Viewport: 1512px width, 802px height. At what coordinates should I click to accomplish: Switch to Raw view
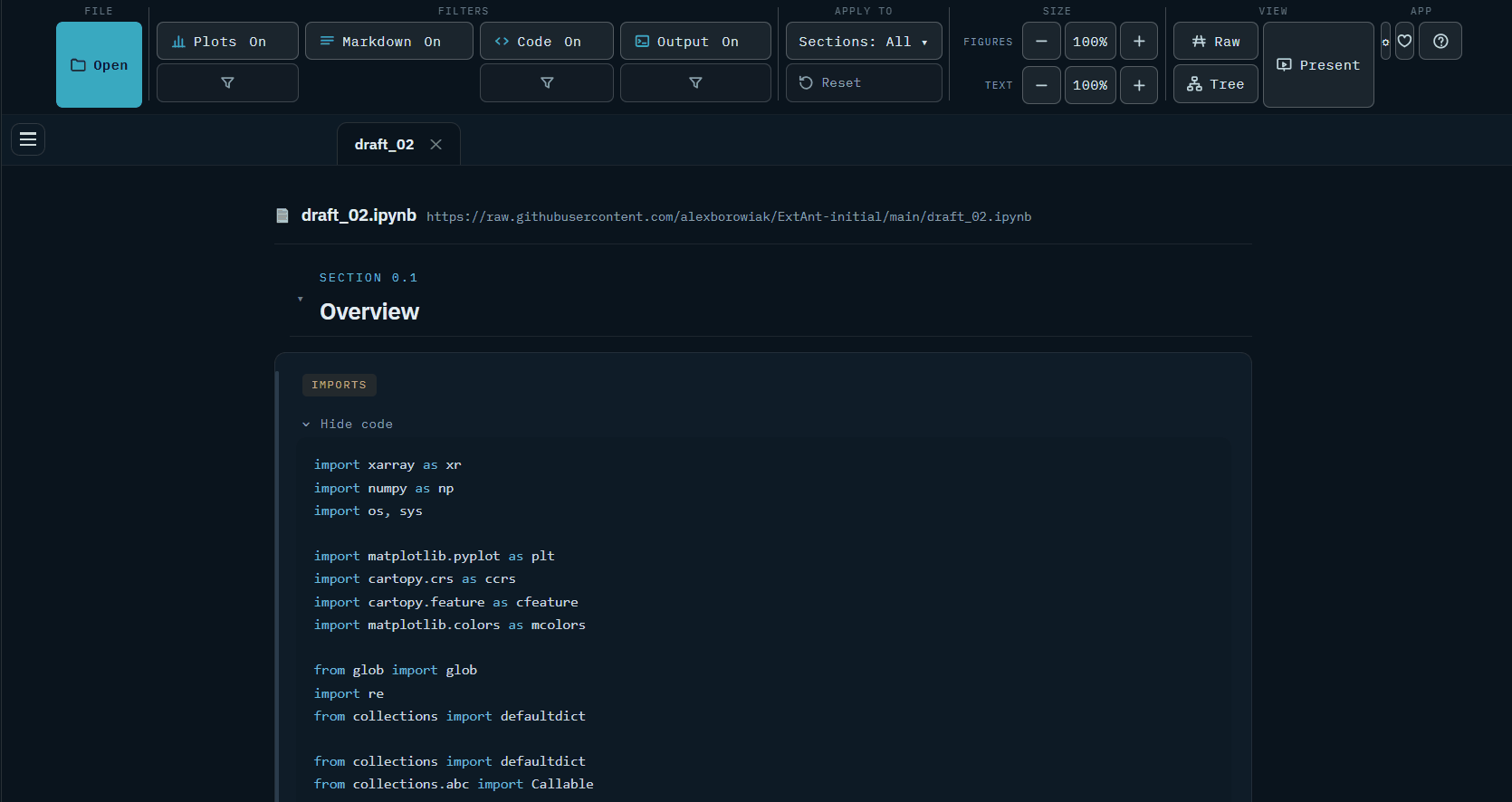(x=1216, y=42)
